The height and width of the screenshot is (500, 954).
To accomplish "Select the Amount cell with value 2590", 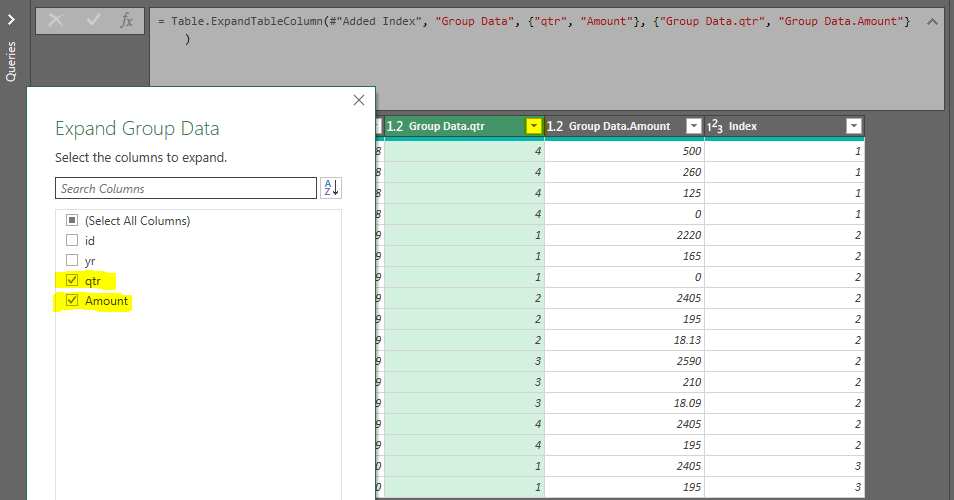I will click(x=624, y=361).
